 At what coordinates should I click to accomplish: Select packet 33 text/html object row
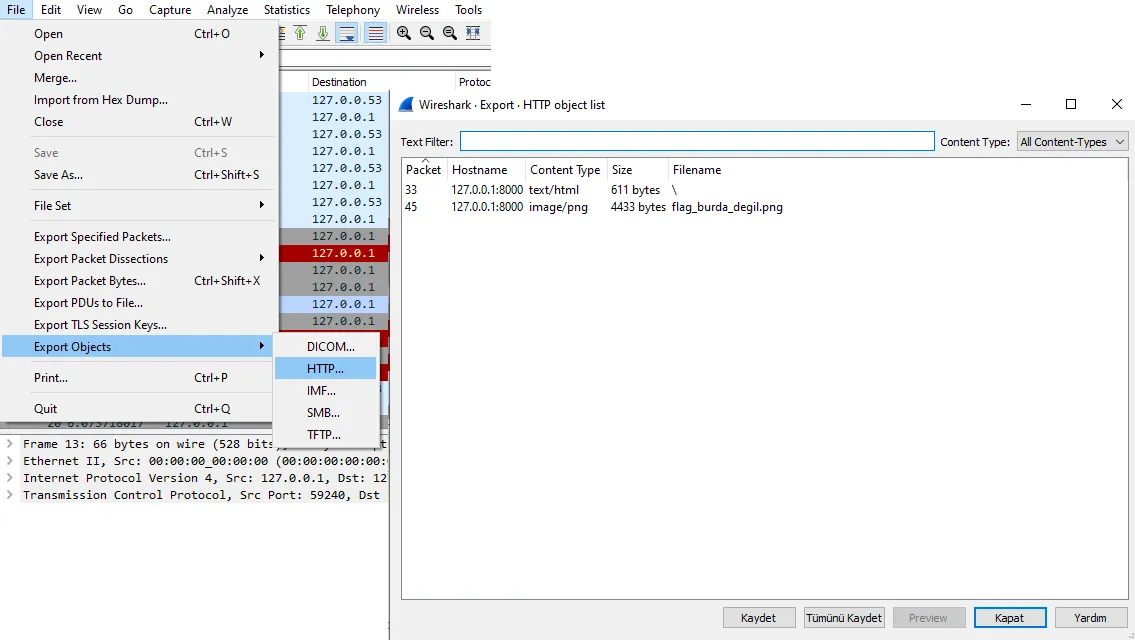(x=764, y=190)
